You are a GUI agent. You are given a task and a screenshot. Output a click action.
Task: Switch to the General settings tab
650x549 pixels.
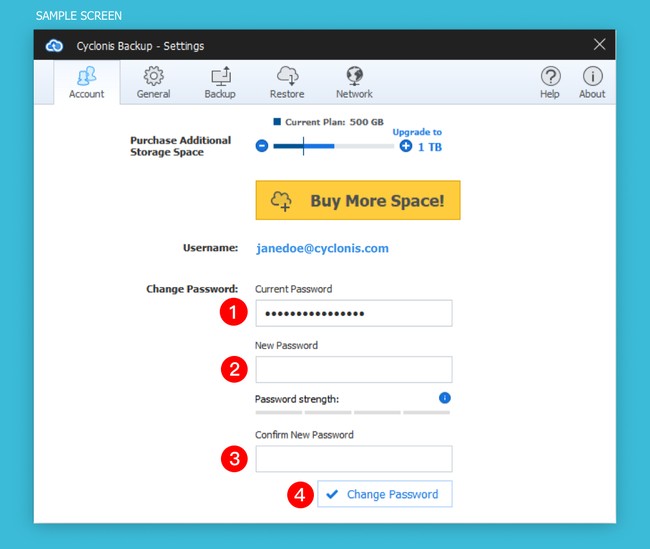[x=153, y=82]
